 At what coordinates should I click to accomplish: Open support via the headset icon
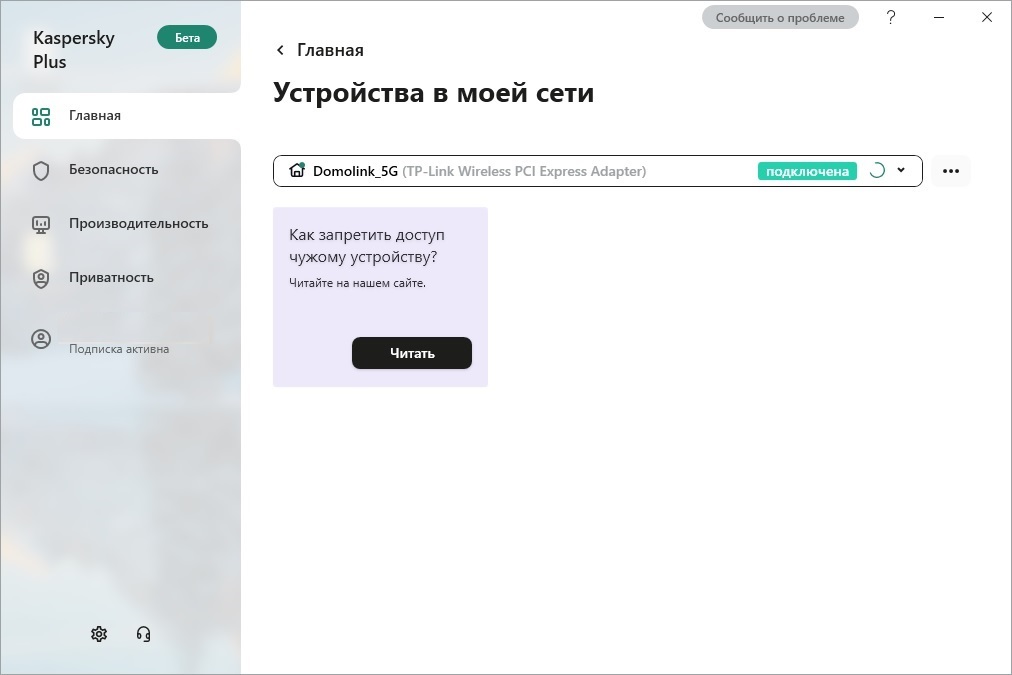(144, 634)
